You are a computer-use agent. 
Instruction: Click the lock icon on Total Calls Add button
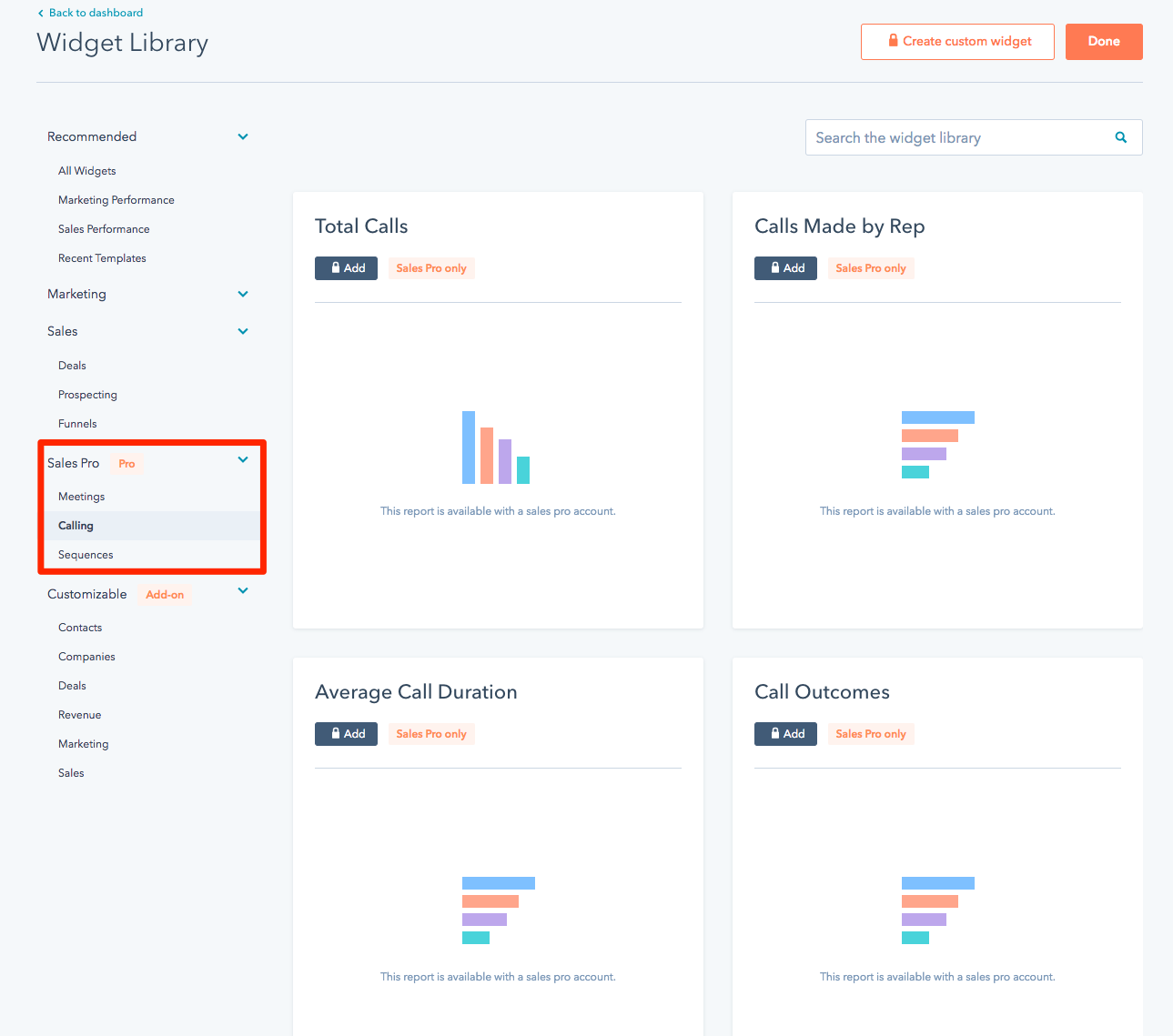tap(333, 267)
